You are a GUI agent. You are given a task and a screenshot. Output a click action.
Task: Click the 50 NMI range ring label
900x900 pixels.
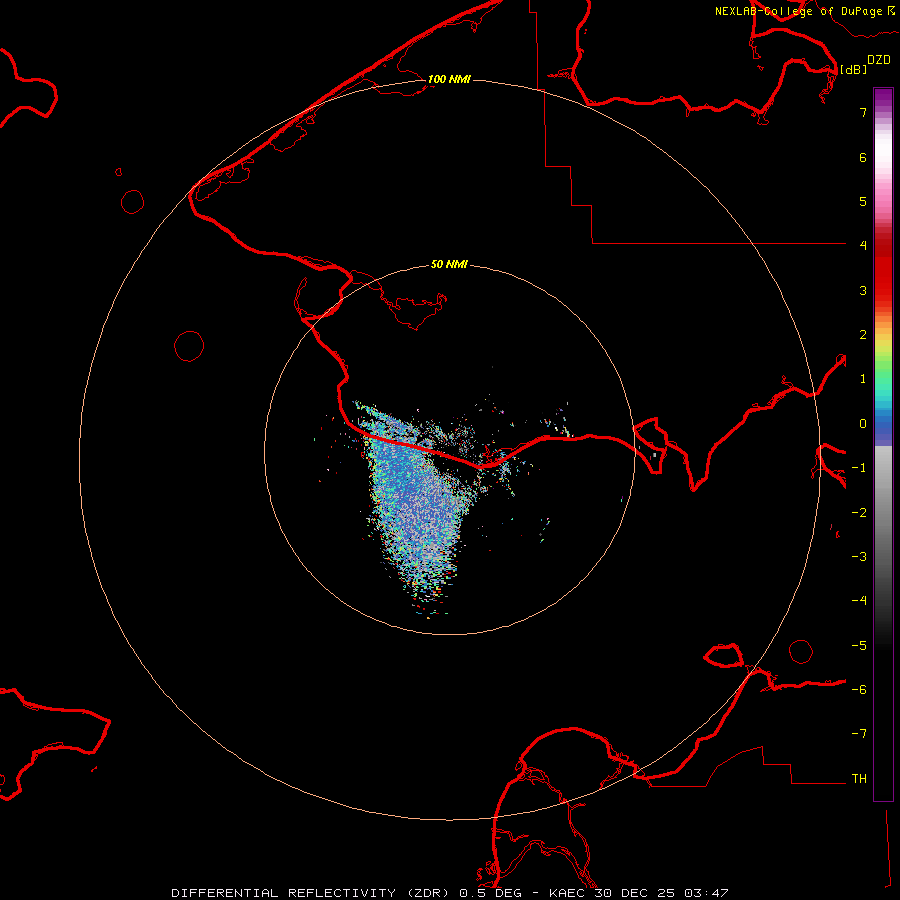pyautogui.click(x=449, y=264)
